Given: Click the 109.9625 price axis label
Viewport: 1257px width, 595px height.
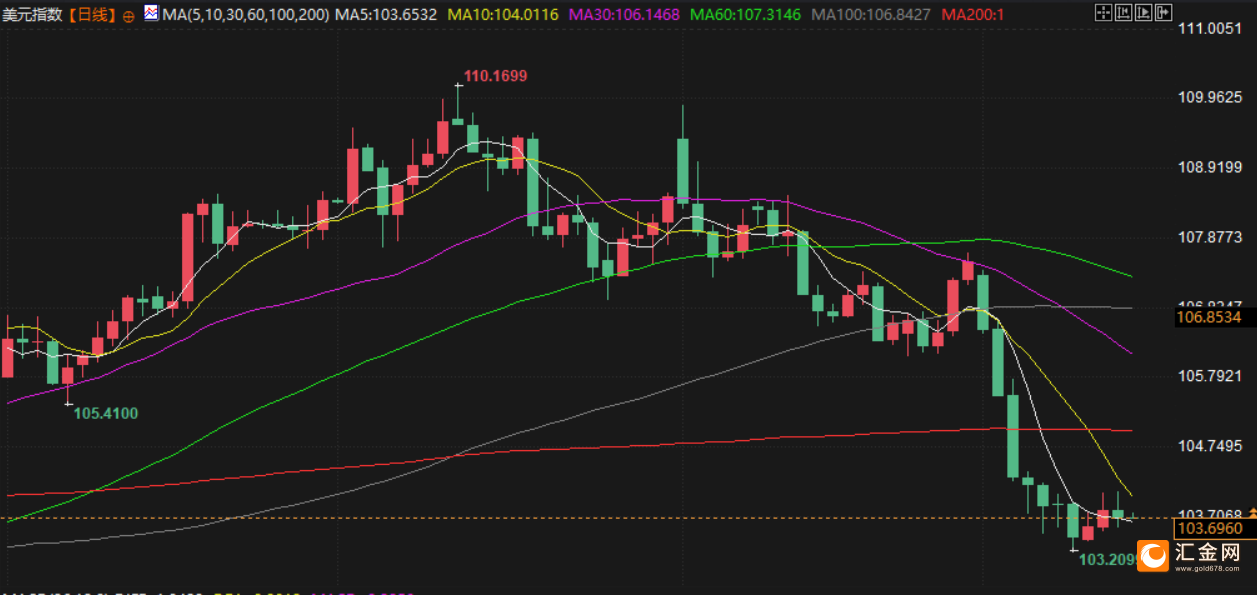Looking at the screenshot, I should point(1211,98).
